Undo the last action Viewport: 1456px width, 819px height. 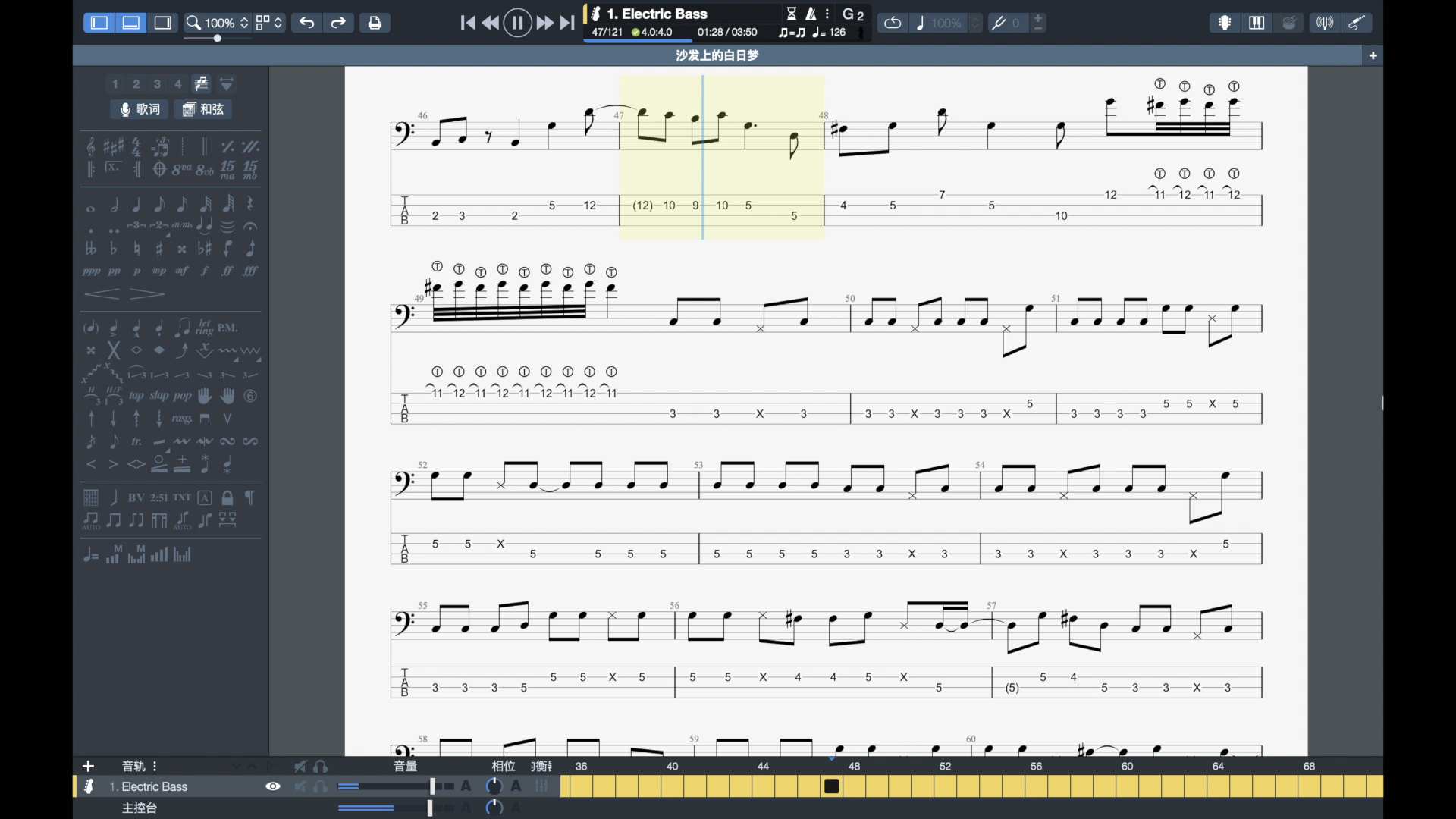click(306, 23)
